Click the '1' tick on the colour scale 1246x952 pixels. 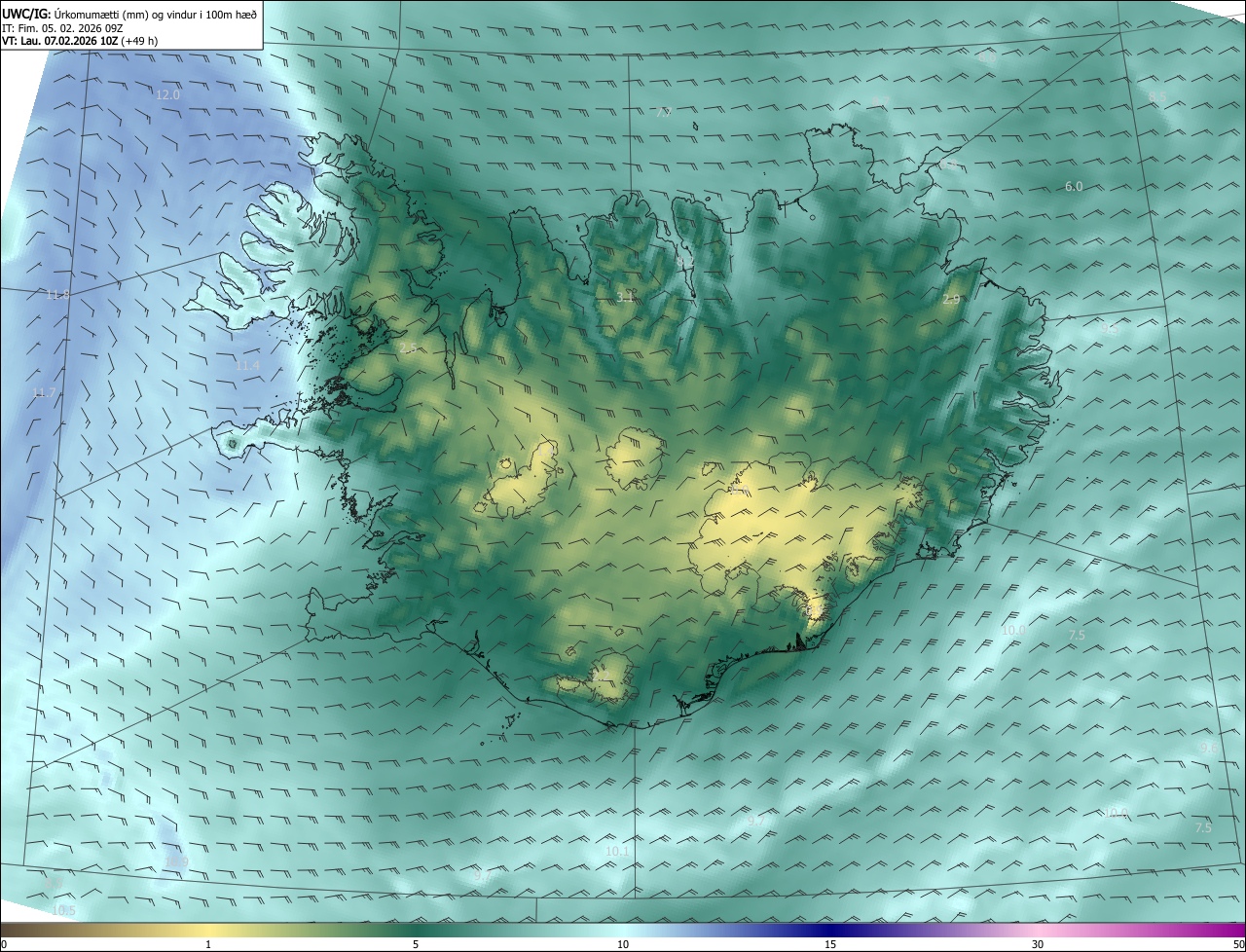coord(208,945)
